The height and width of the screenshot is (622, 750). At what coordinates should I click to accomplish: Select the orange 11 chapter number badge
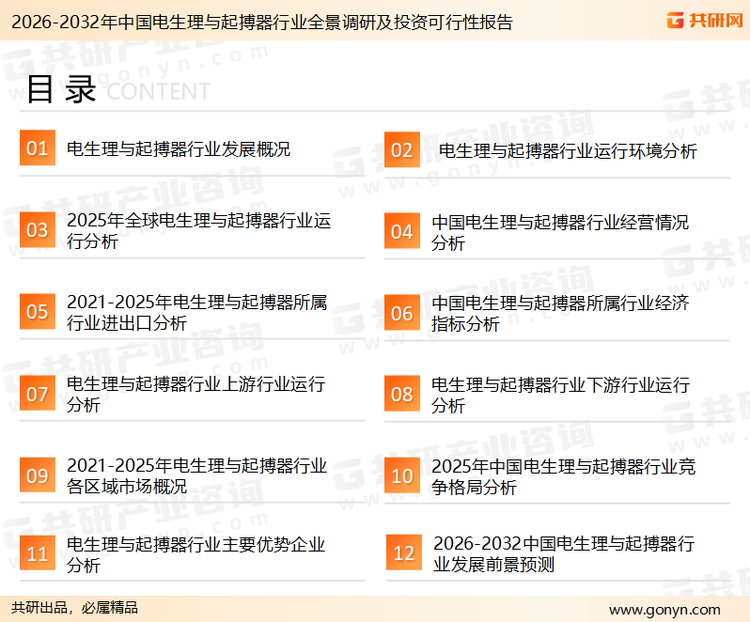37,553
